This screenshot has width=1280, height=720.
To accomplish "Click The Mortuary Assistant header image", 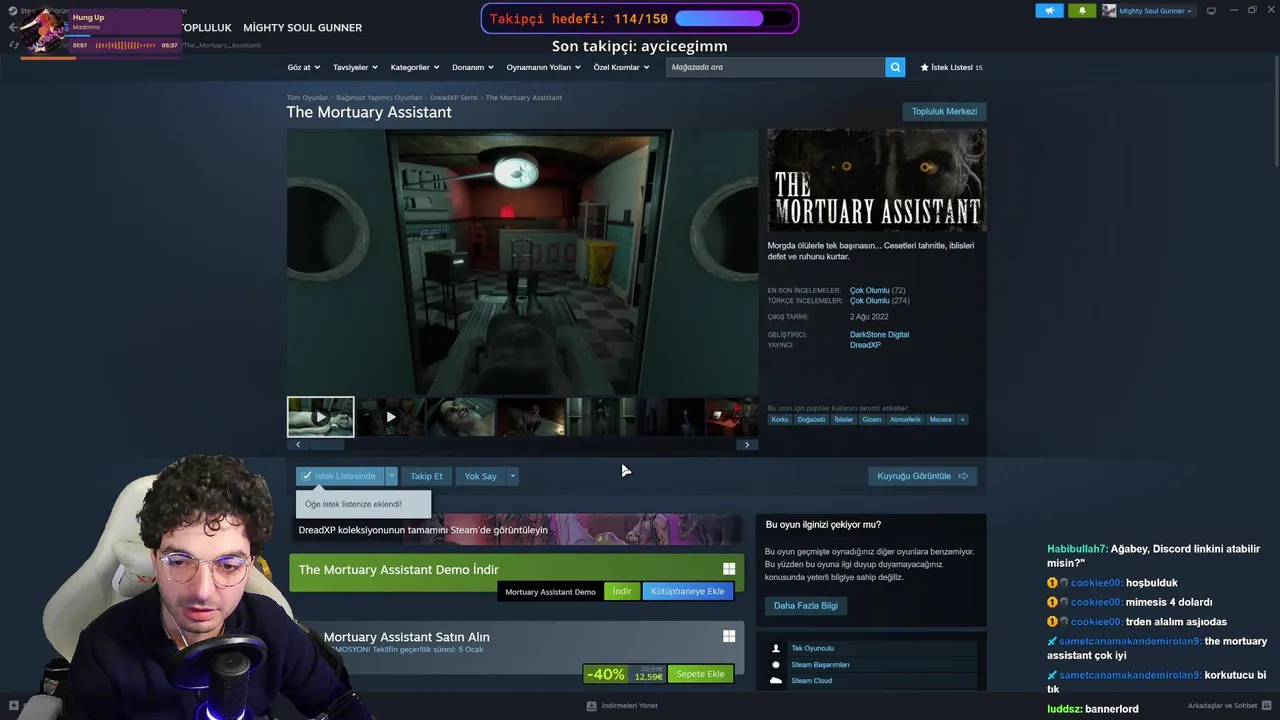I will (877, 181).
